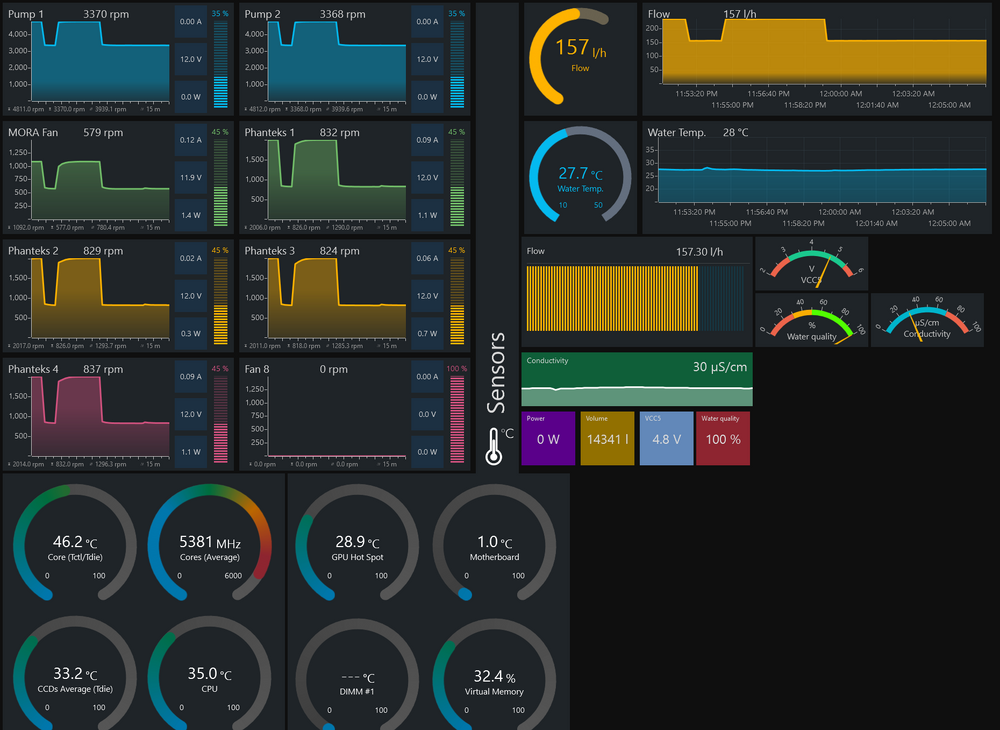Click the Core (Tctl/Tdie) temperature ring gauge
This screenshot has width=1000, height=730.
74,547
